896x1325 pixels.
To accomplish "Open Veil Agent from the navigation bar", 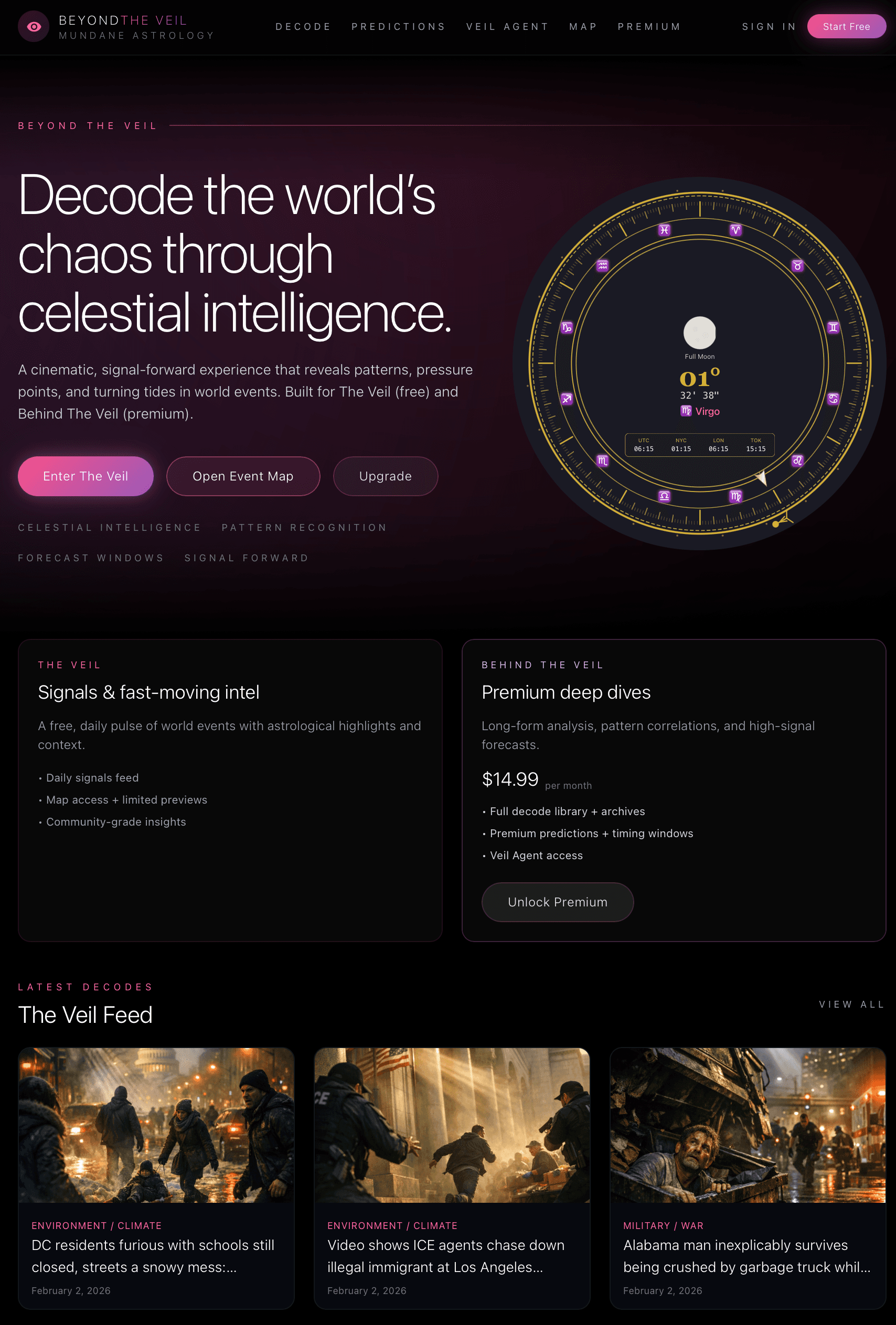I will click(x=507, y=27).
